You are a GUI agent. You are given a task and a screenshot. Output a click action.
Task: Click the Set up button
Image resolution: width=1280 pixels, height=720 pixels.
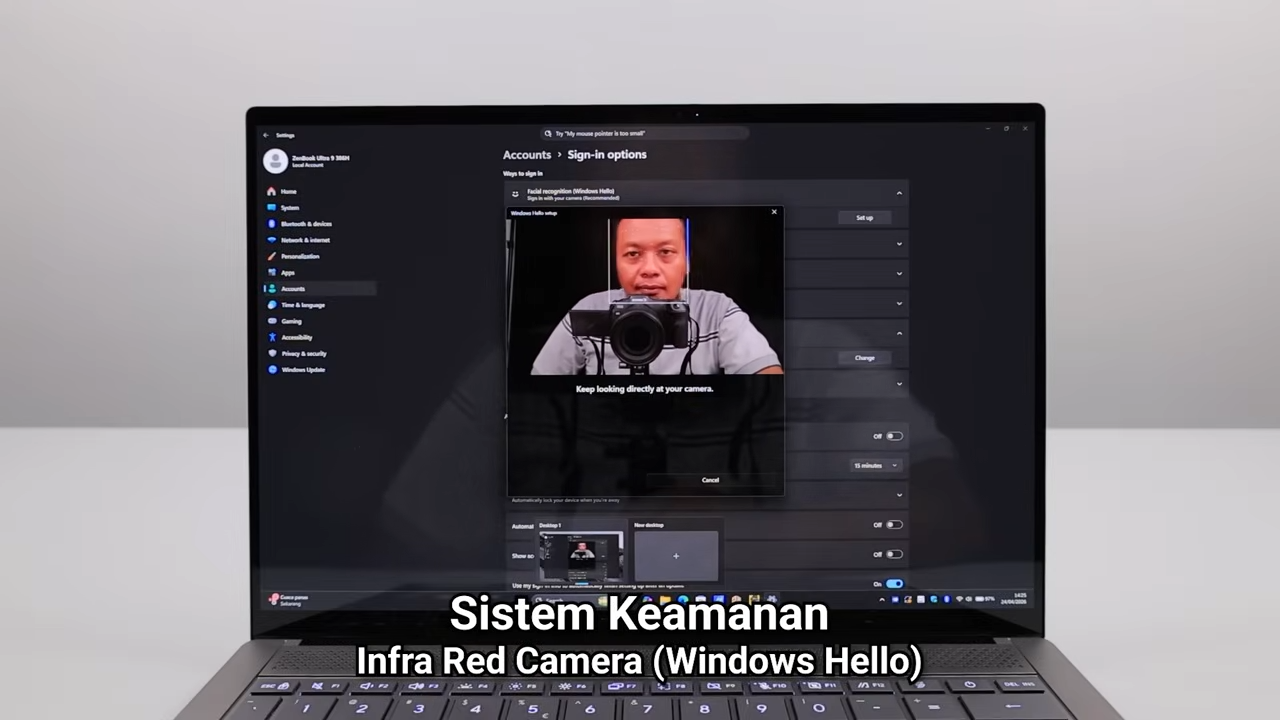coord(865,218)
